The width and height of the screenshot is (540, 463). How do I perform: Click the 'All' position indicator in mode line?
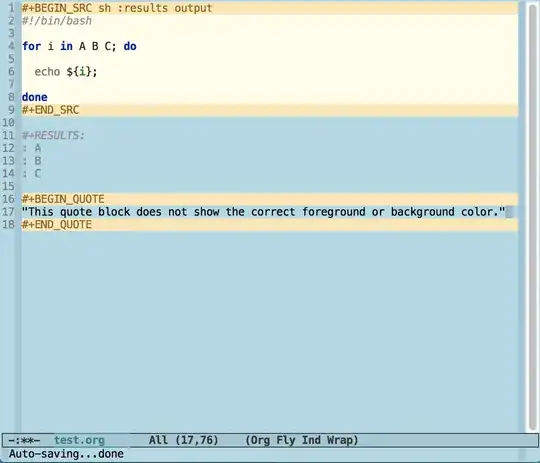click(x=158, y=440)
